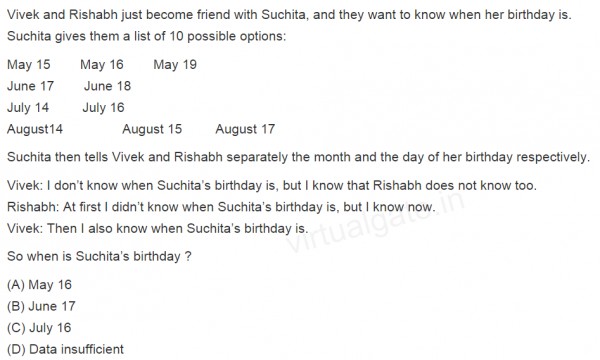Screen dimensions: 600x360
Task: Click the virtualgate.in watermark text
Action: 375,221
